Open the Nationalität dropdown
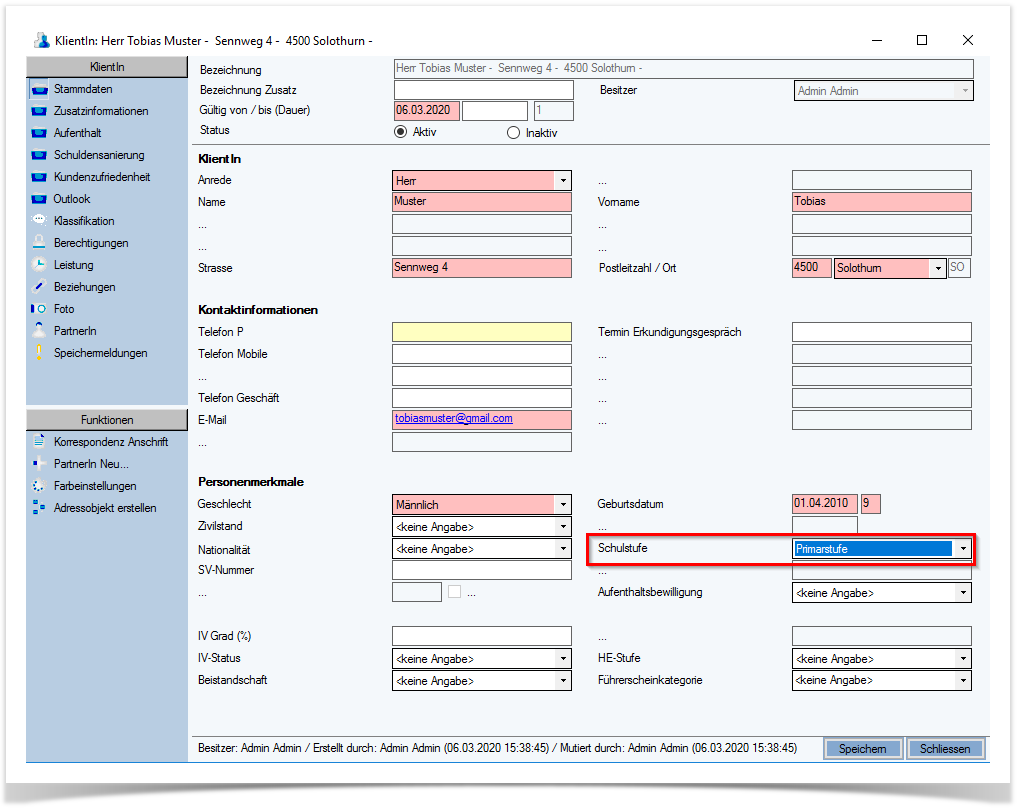The width and height of the screenshot is (1024, 812). (563, 549)
